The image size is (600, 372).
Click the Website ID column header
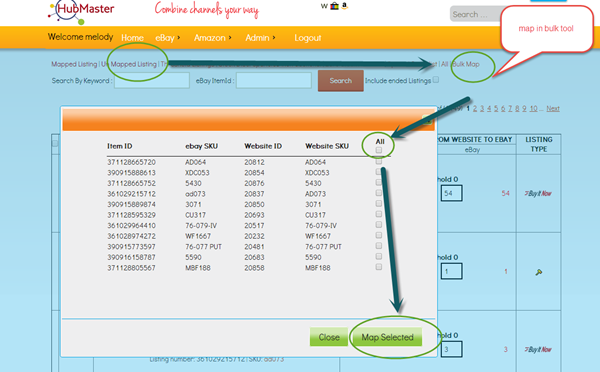point(263,146)
